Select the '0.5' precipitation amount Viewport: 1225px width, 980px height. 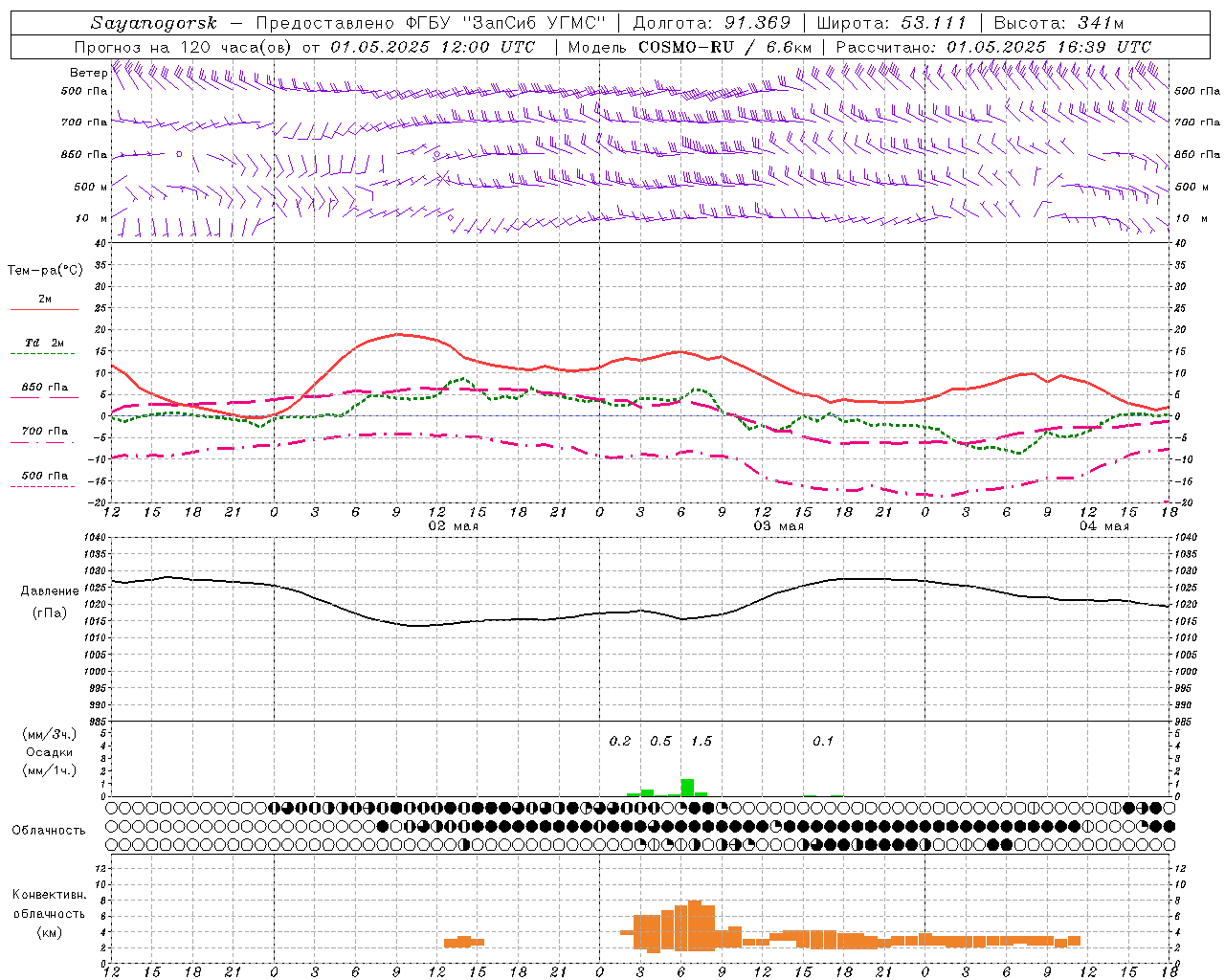[x=660, y=742]
